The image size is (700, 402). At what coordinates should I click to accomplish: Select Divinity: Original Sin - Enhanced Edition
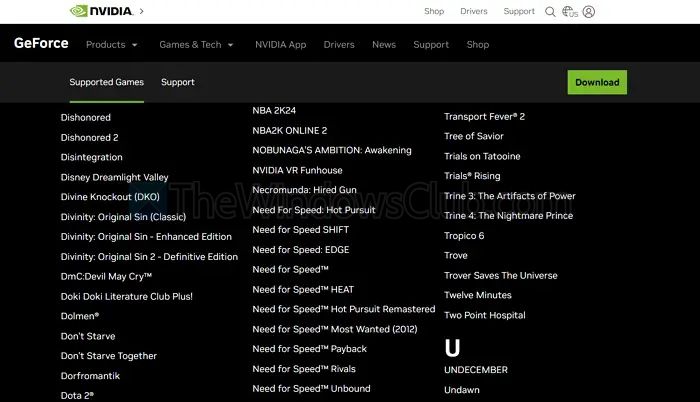tap(146, 237)
